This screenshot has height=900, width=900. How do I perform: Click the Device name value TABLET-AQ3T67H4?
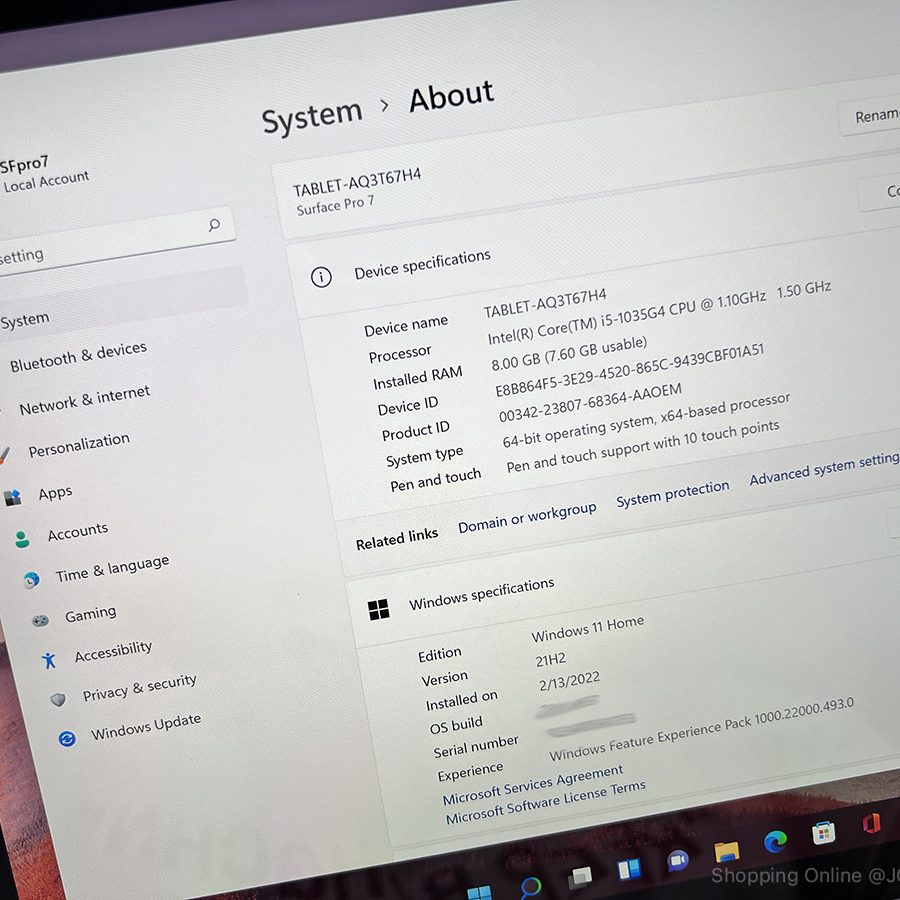(x=544, y=304)
